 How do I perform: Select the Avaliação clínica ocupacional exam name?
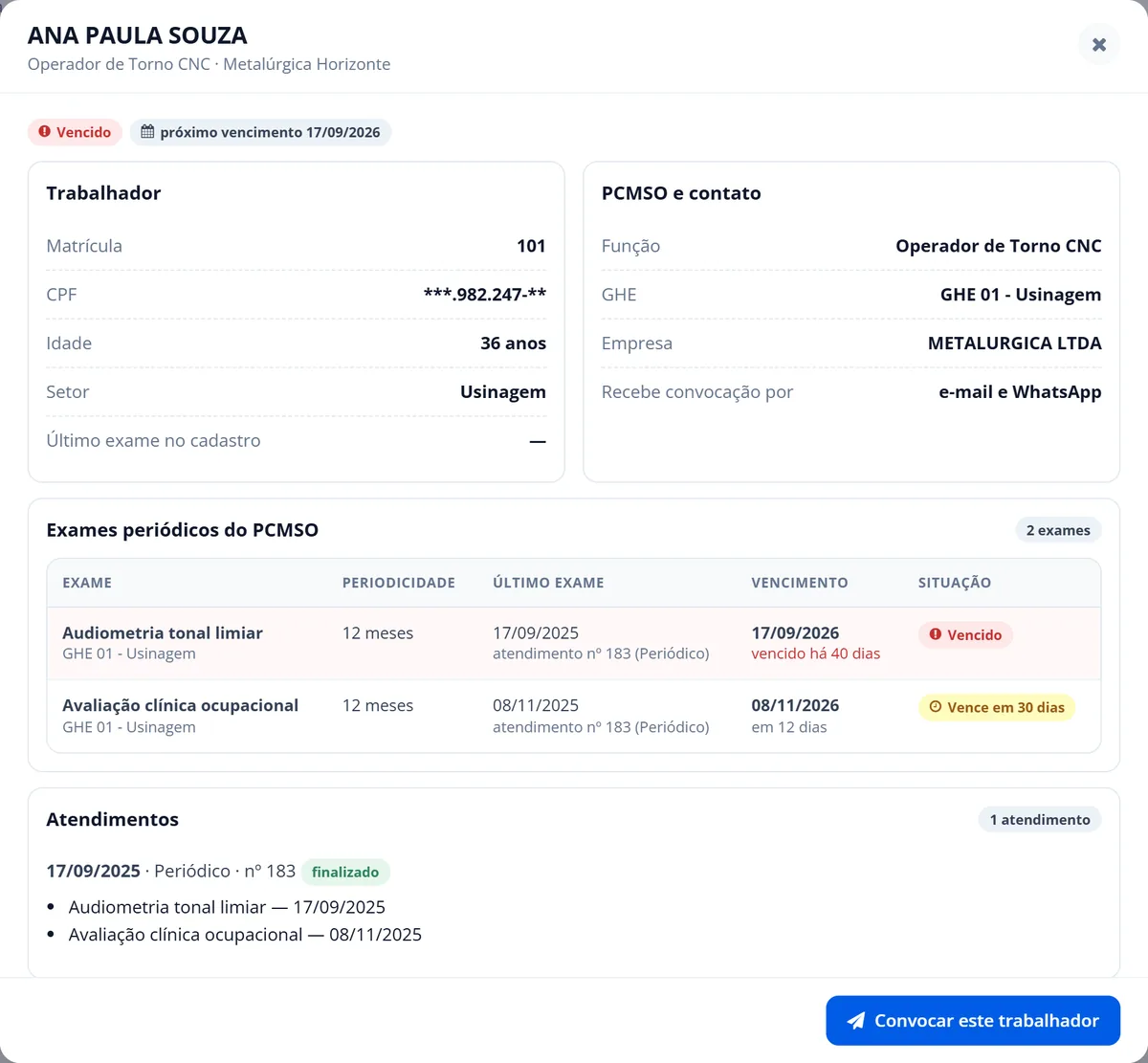tap(181, 705)
